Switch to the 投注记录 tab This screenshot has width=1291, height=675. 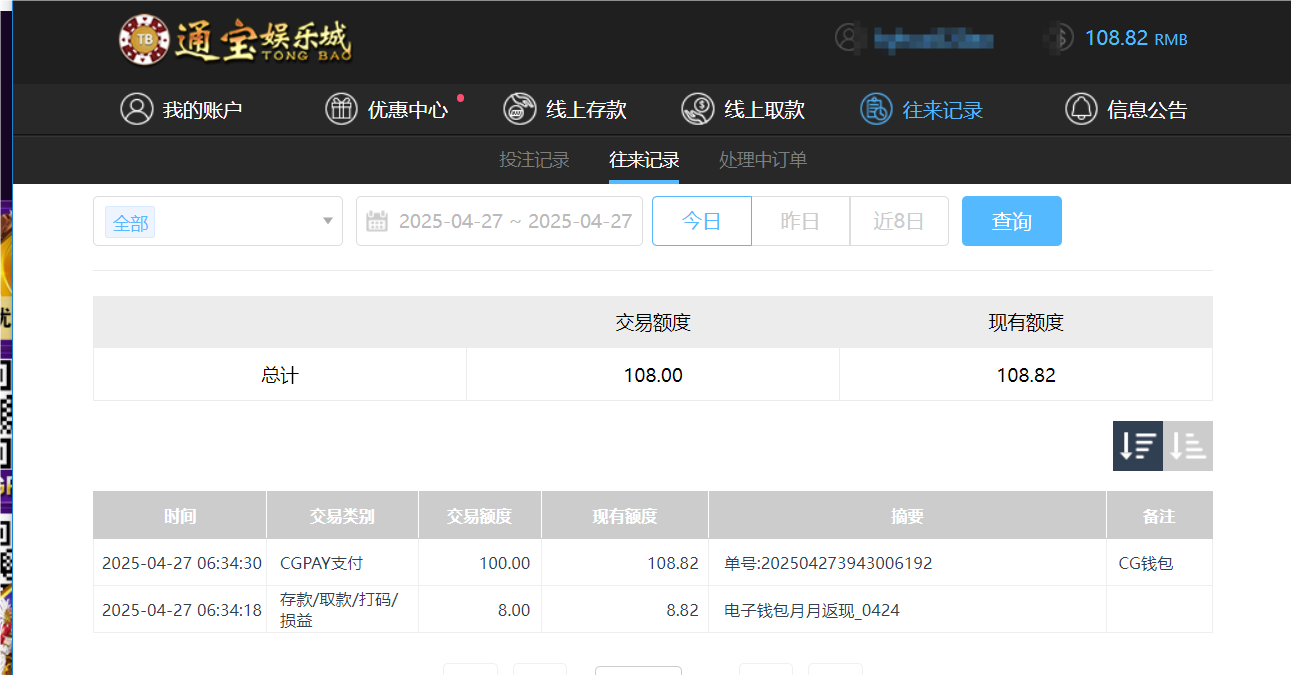click(x=534, y=159)
